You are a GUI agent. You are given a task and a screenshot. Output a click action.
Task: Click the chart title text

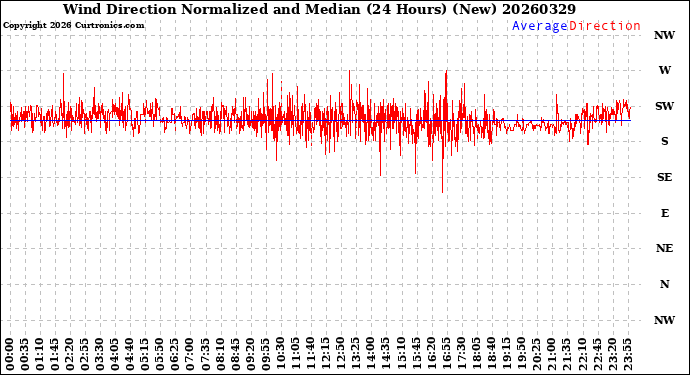[x=319, y=9]
